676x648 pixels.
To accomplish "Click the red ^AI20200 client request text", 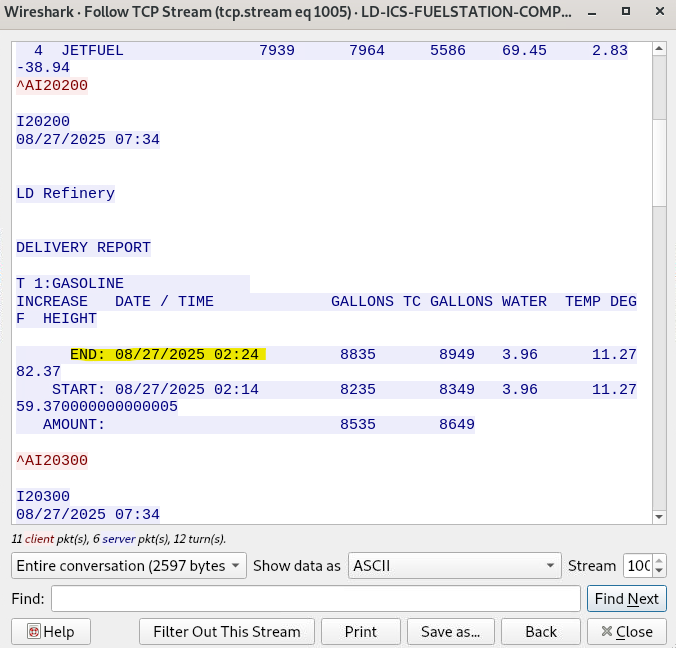I will (52, 86).
